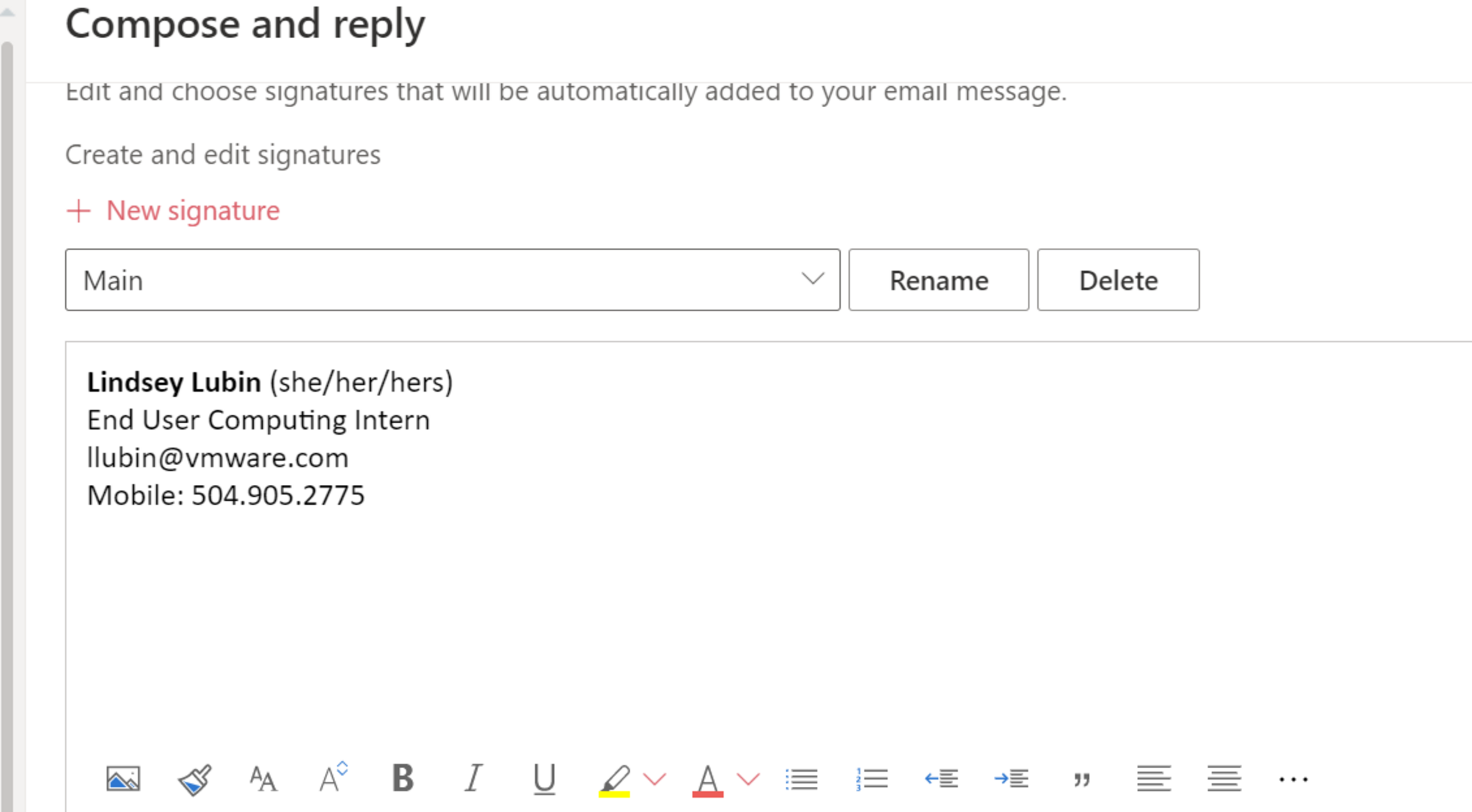The image size is (1472, 812).
Task: Apply Quote formatting
Action: tap(1082, 780)
